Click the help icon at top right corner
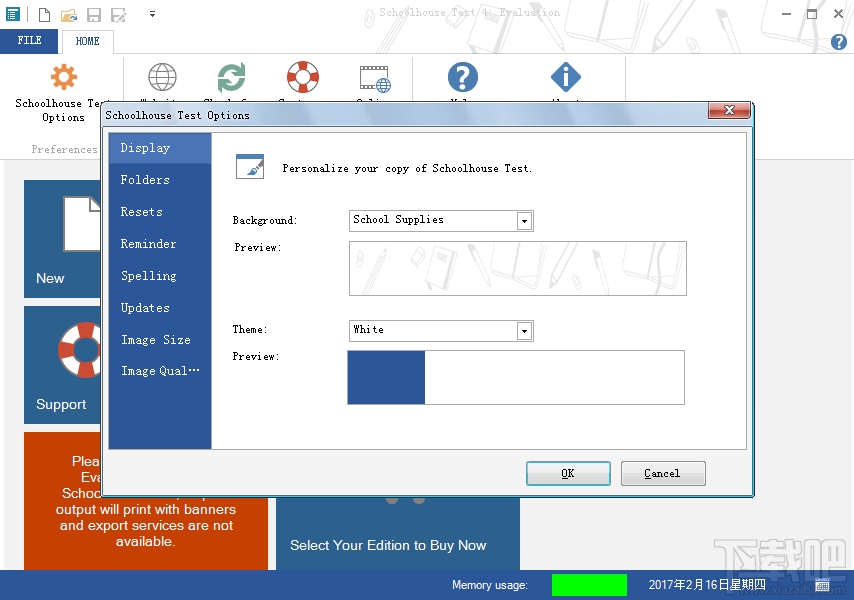The image size is (854, 600). click(x=839, y=42)
